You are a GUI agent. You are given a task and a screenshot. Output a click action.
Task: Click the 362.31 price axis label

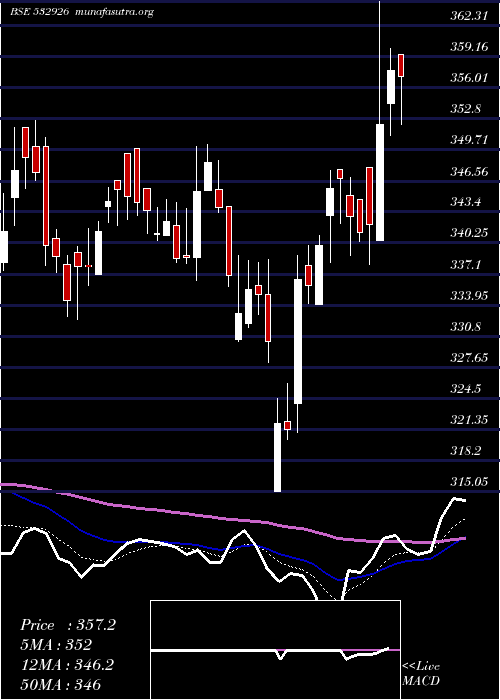point(468,16)
